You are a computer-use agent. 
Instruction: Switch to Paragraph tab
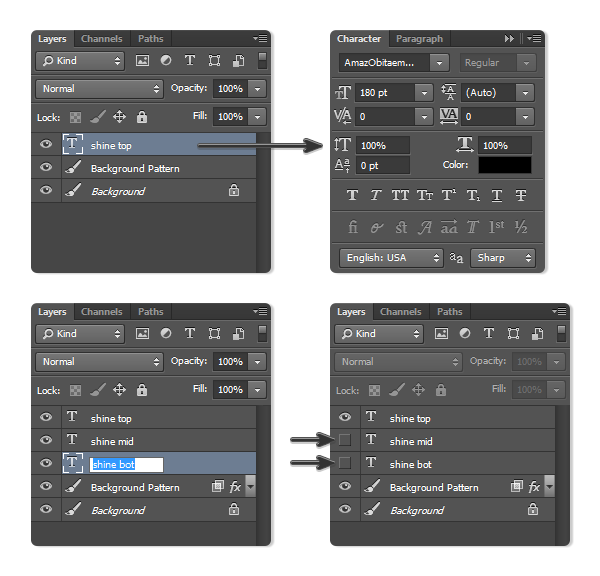(x=419, y=39)
